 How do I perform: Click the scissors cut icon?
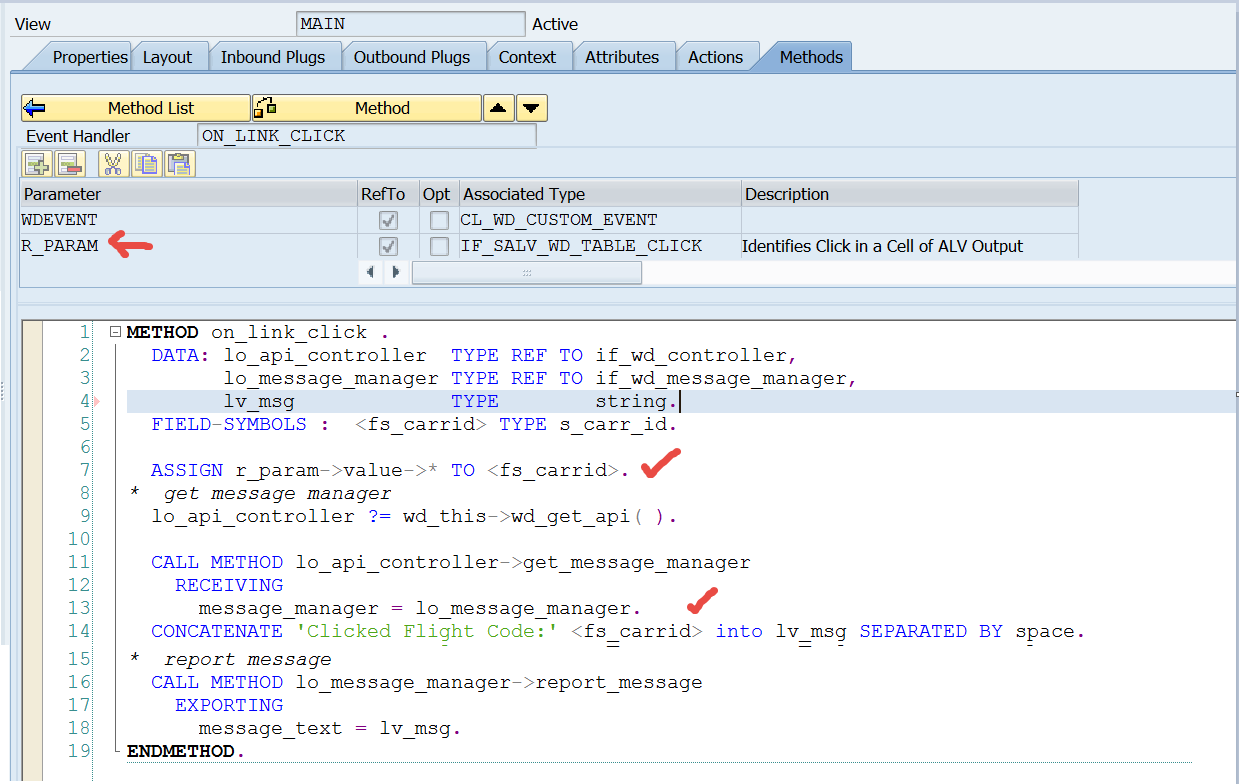113,164
